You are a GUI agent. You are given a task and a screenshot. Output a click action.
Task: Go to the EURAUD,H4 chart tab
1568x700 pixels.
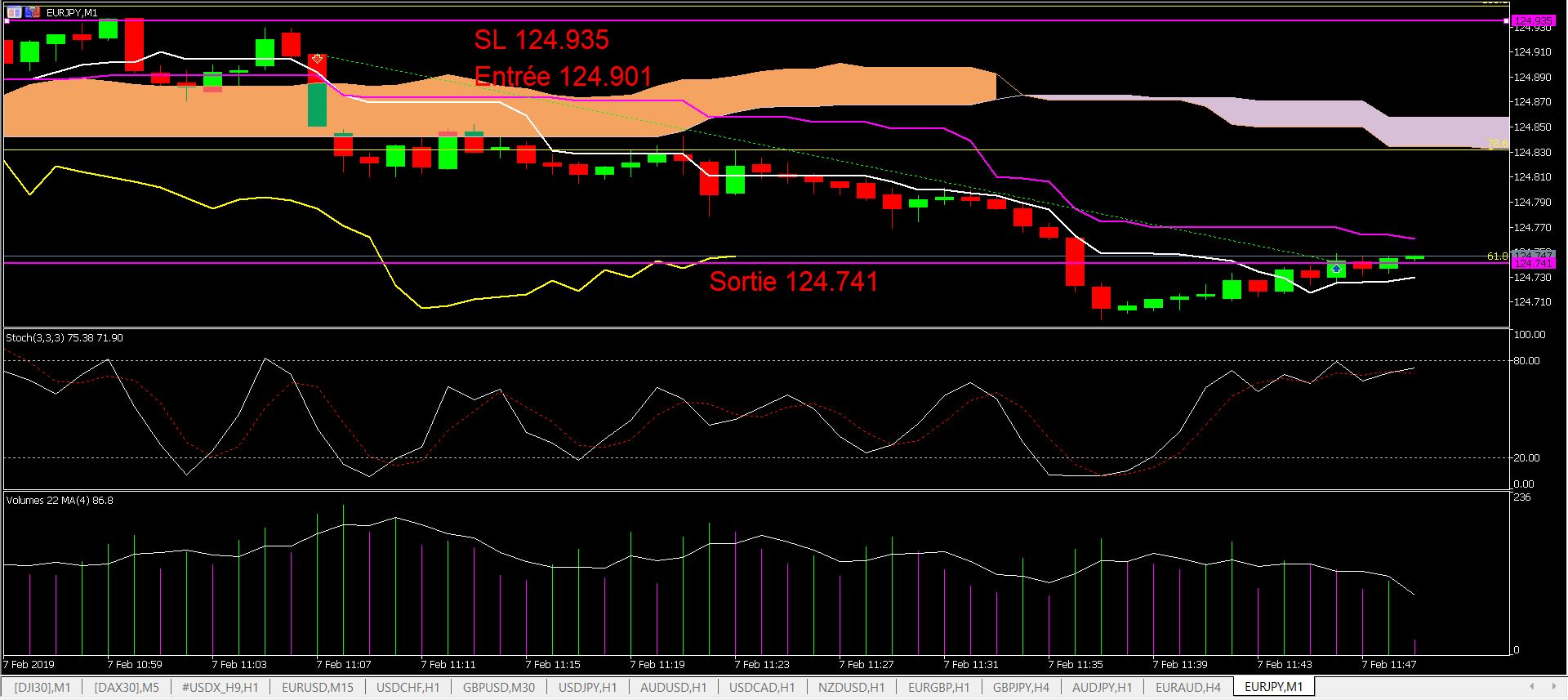coord(1188,688)
